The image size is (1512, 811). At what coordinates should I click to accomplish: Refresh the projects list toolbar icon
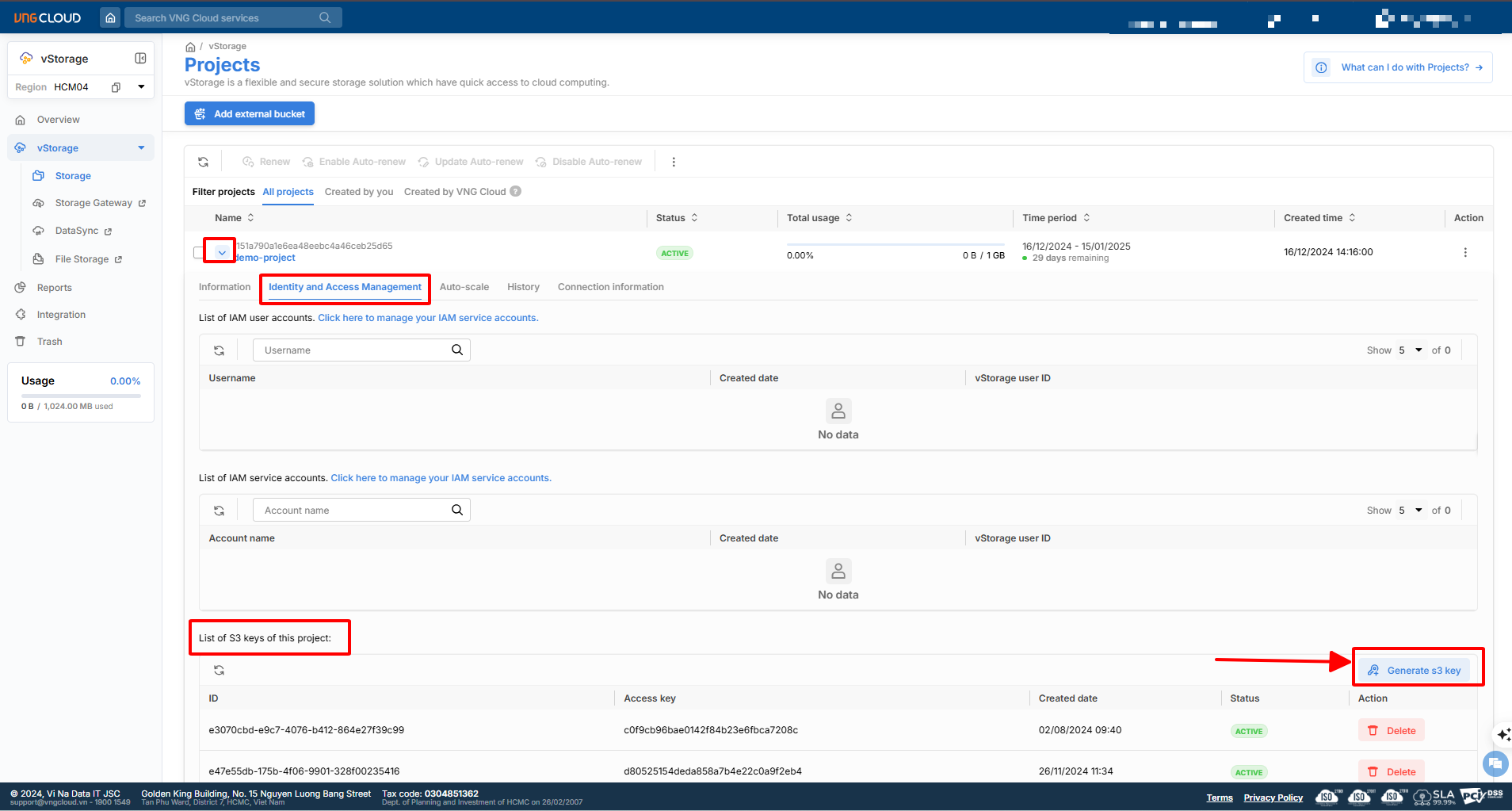pos(204,162)
